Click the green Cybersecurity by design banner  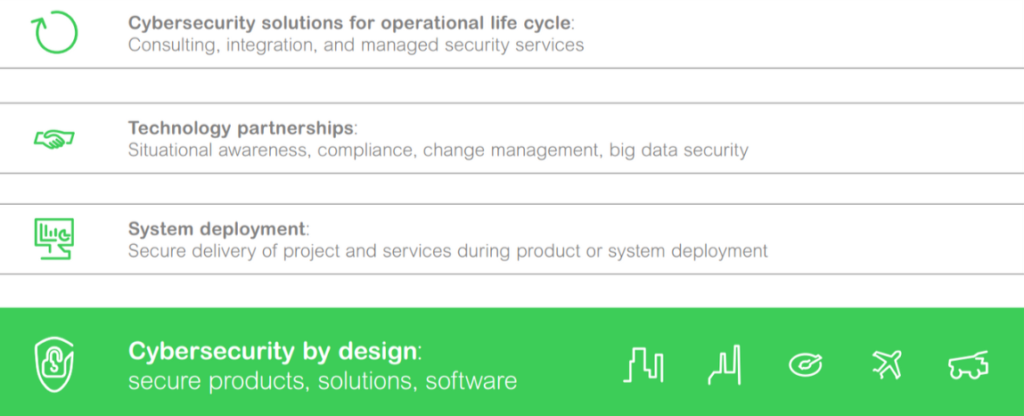(x=512, y=362)
